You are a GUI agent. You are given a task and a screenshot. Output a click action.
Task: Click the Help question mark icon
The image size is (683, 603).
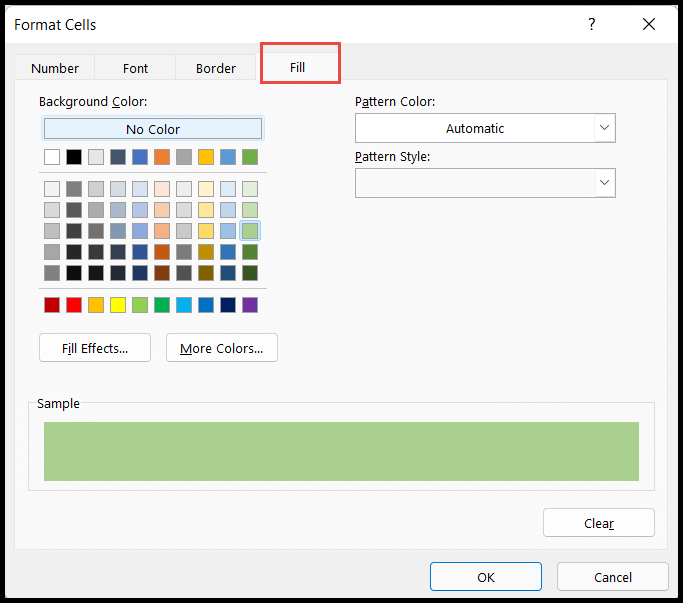[x=592, y=24]
